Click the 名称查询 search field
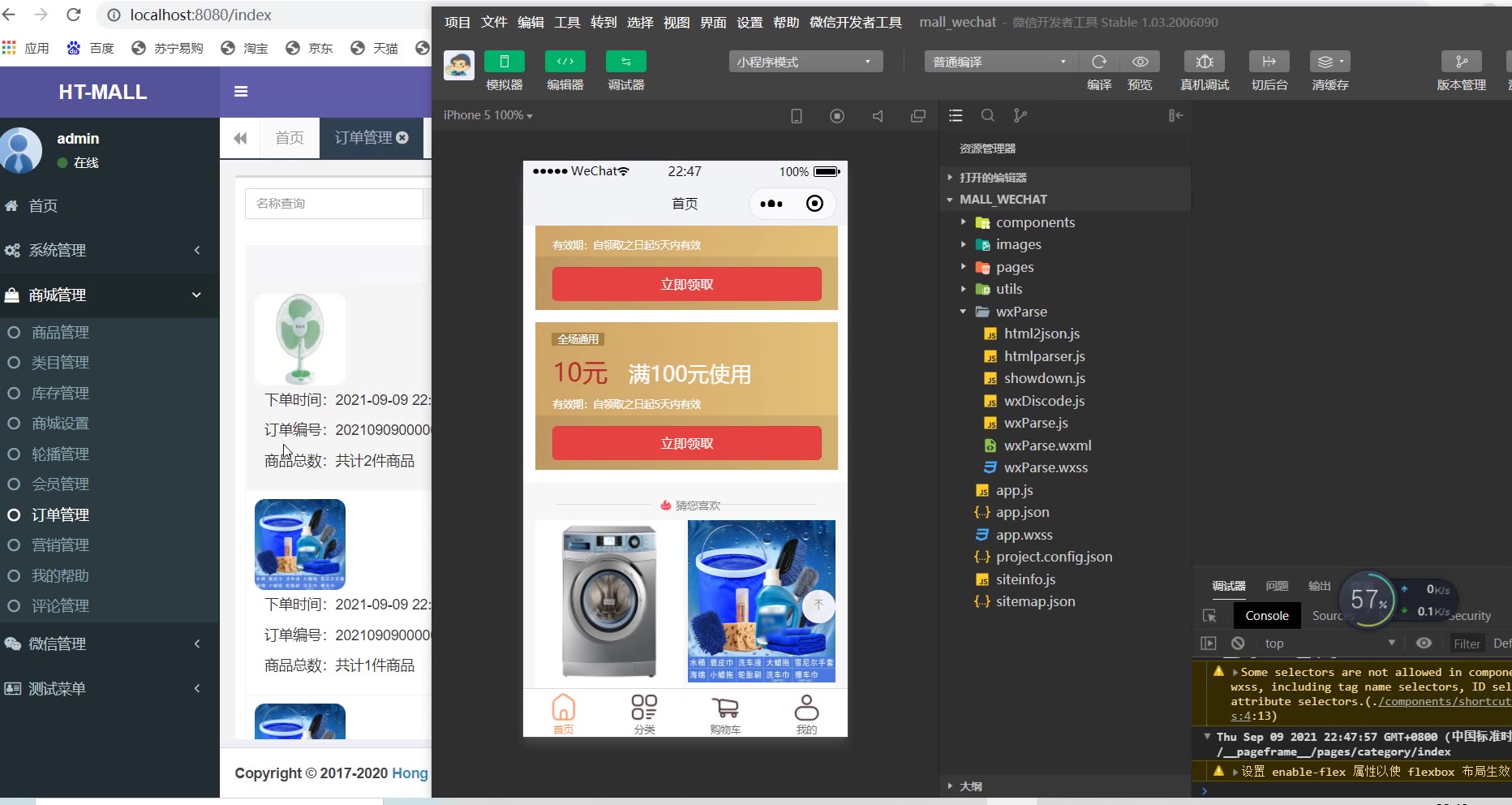1512x805 pixels. point(334,204)
